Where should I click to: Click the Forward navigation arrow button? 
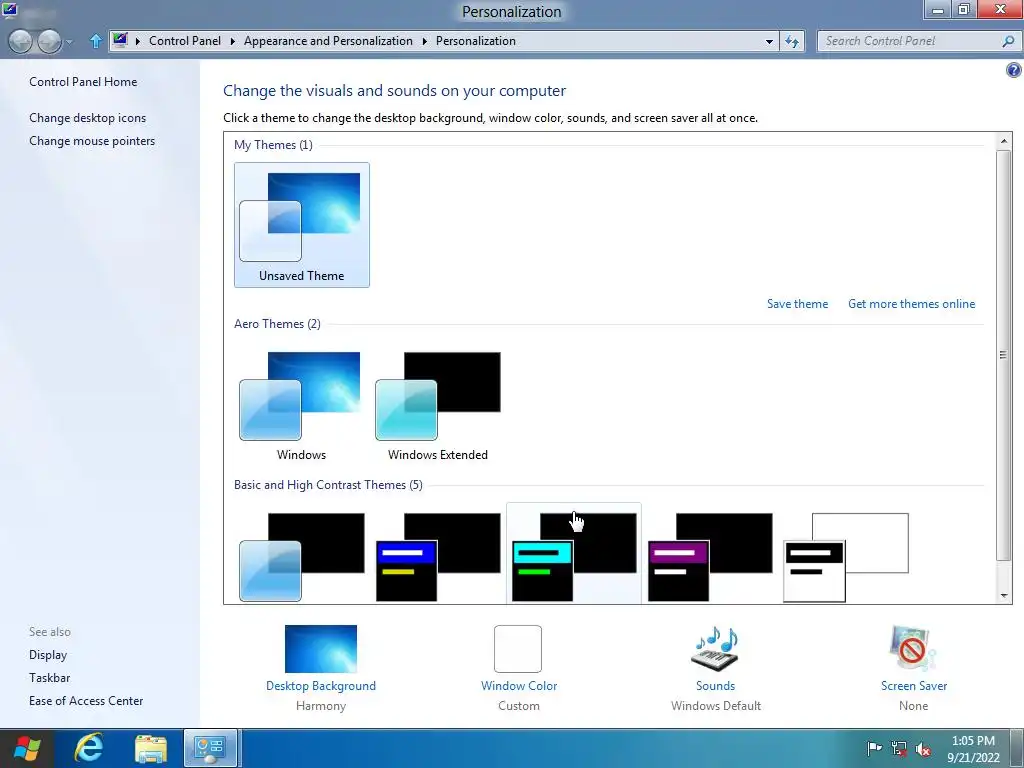(50, 41)
